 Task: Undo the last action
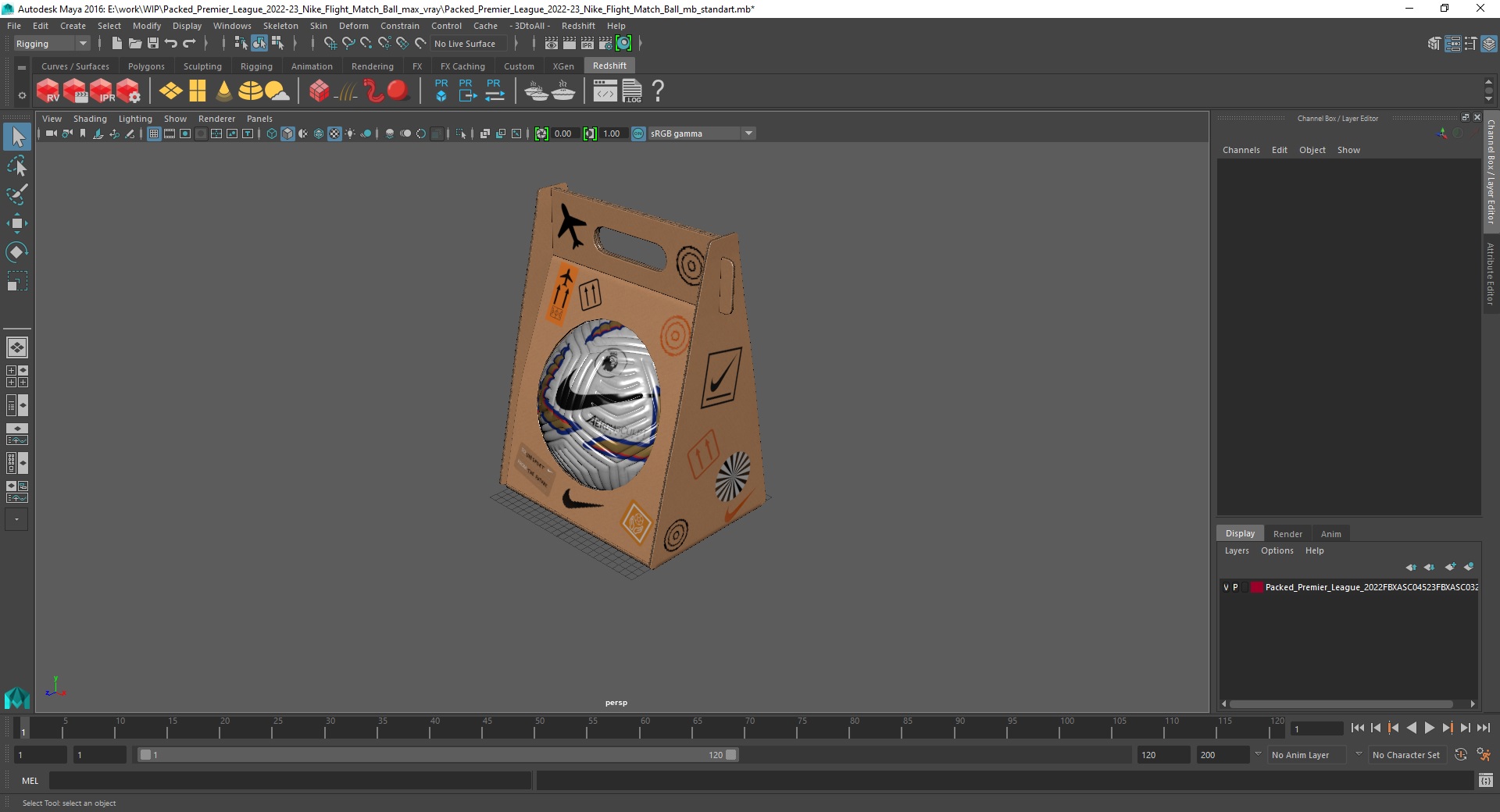(171, 44)
